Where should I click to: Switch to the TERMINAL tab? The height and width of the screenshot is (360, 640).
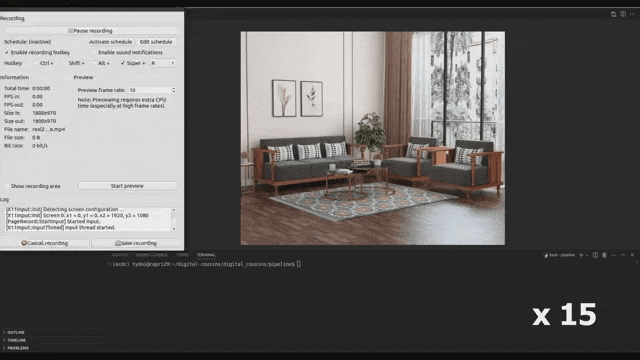coord(206,255)
